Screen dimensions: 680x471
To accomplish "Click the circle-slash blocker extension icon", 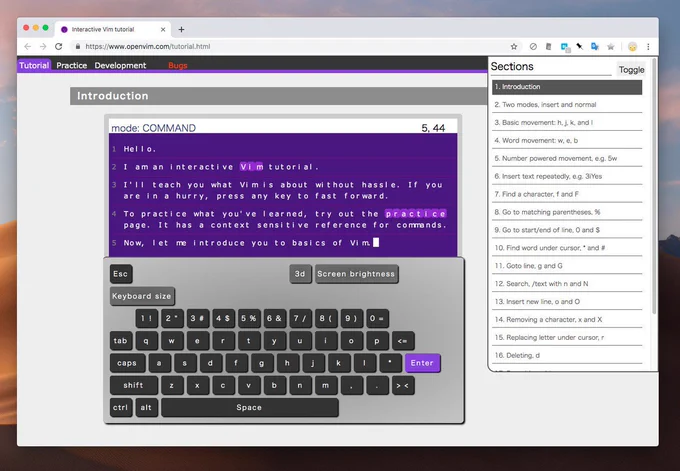I will coord(533,46).
